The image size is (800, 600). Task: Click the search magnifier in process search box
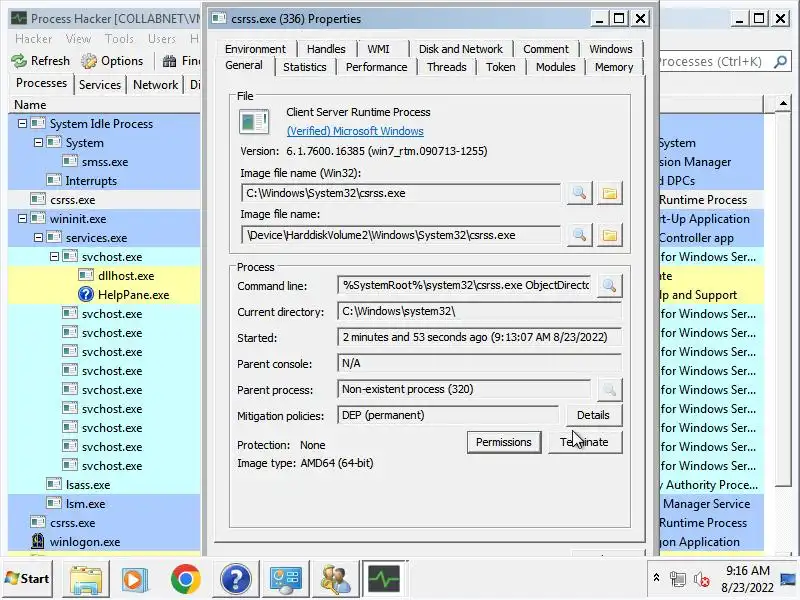[x=780, y=62]
